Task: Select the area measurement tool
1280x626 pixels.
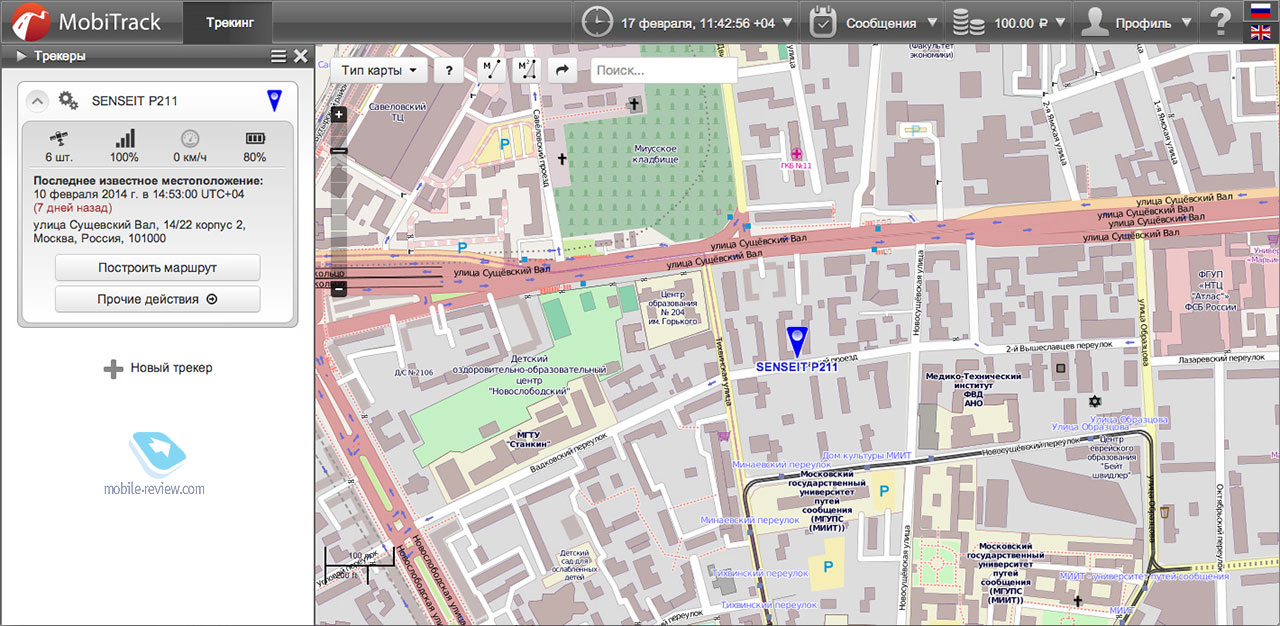Action: point(526,70)
